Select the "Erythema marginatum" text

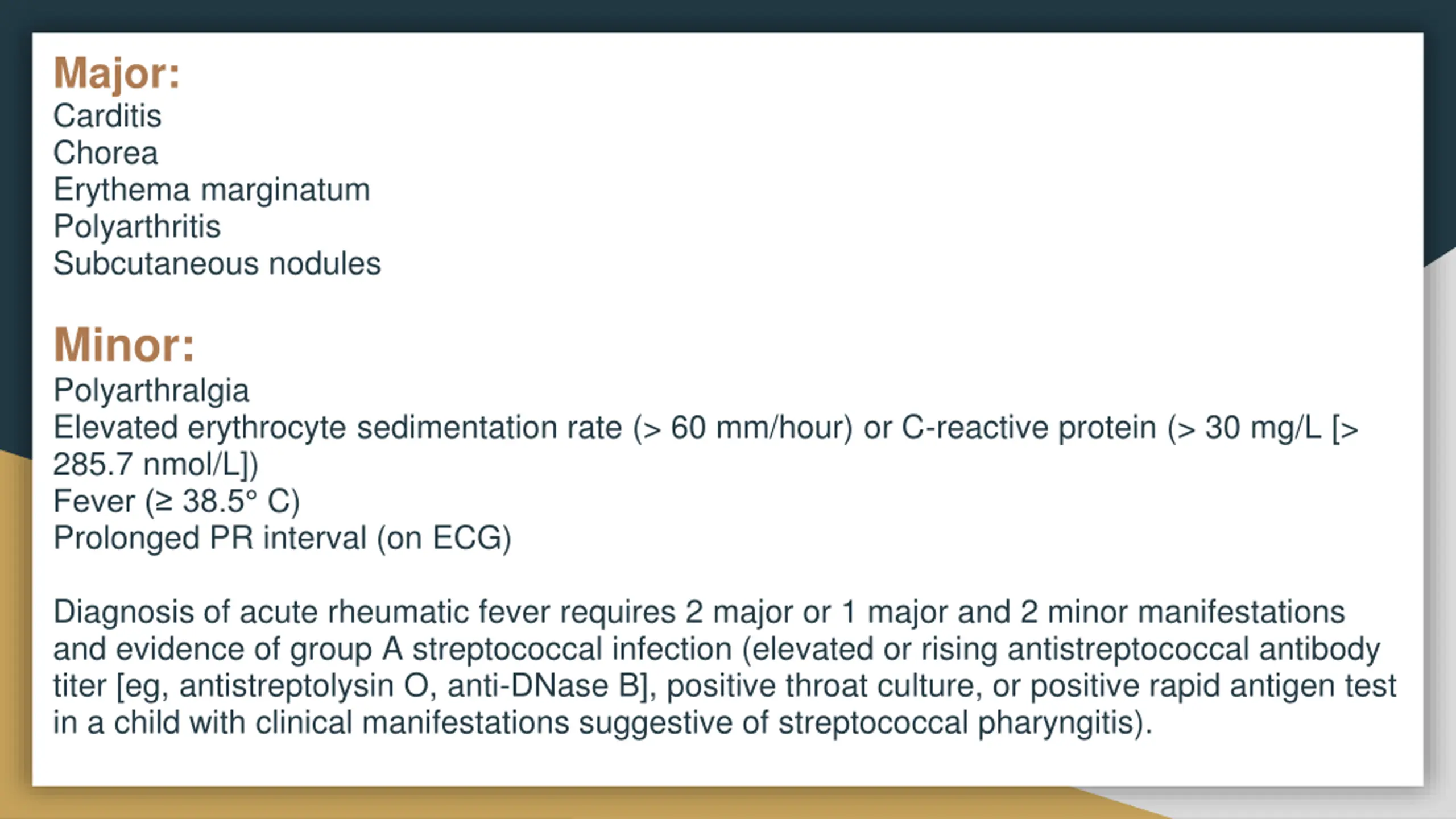pyautogui.click(x=212, y=190)
